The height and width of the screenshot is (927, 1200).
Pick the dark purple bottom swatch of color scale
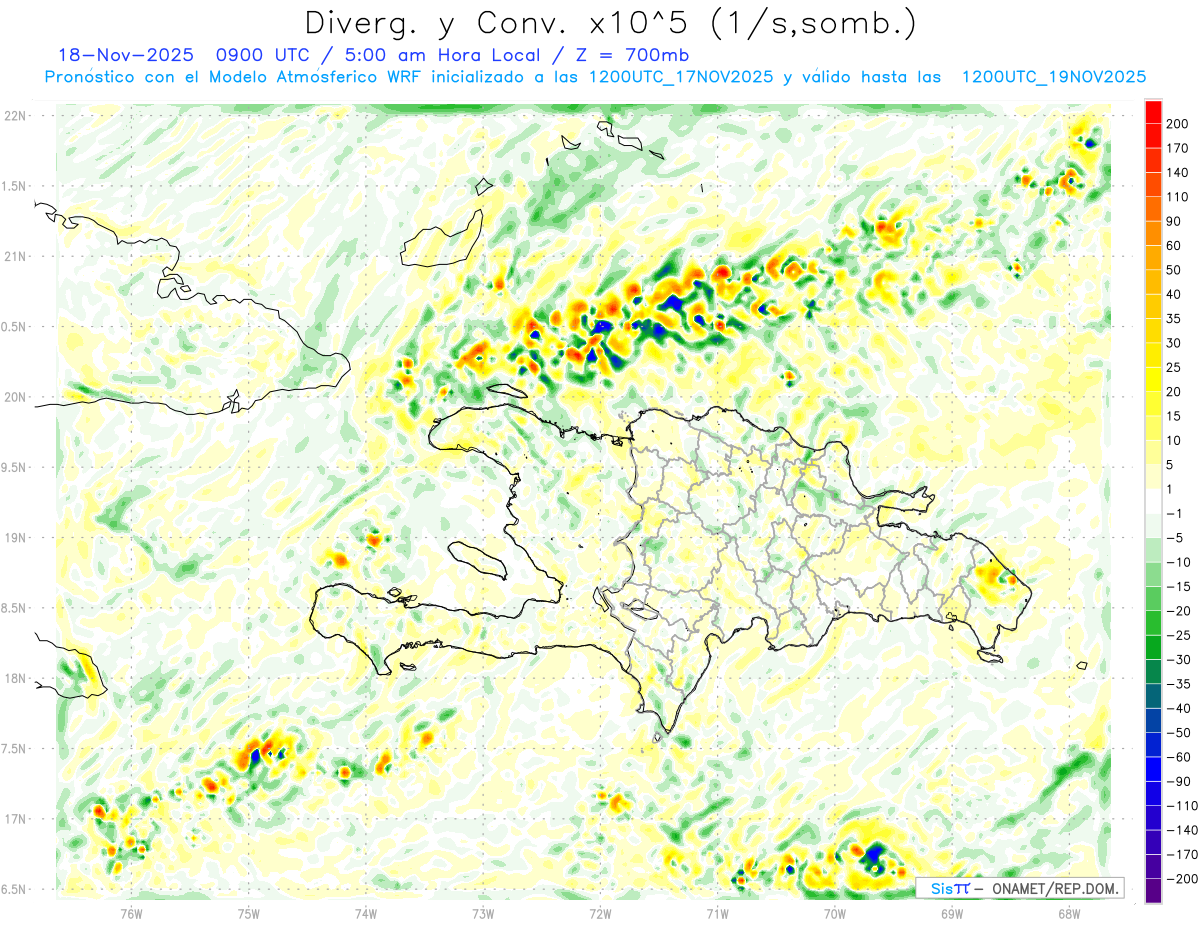click(1153, 890)
